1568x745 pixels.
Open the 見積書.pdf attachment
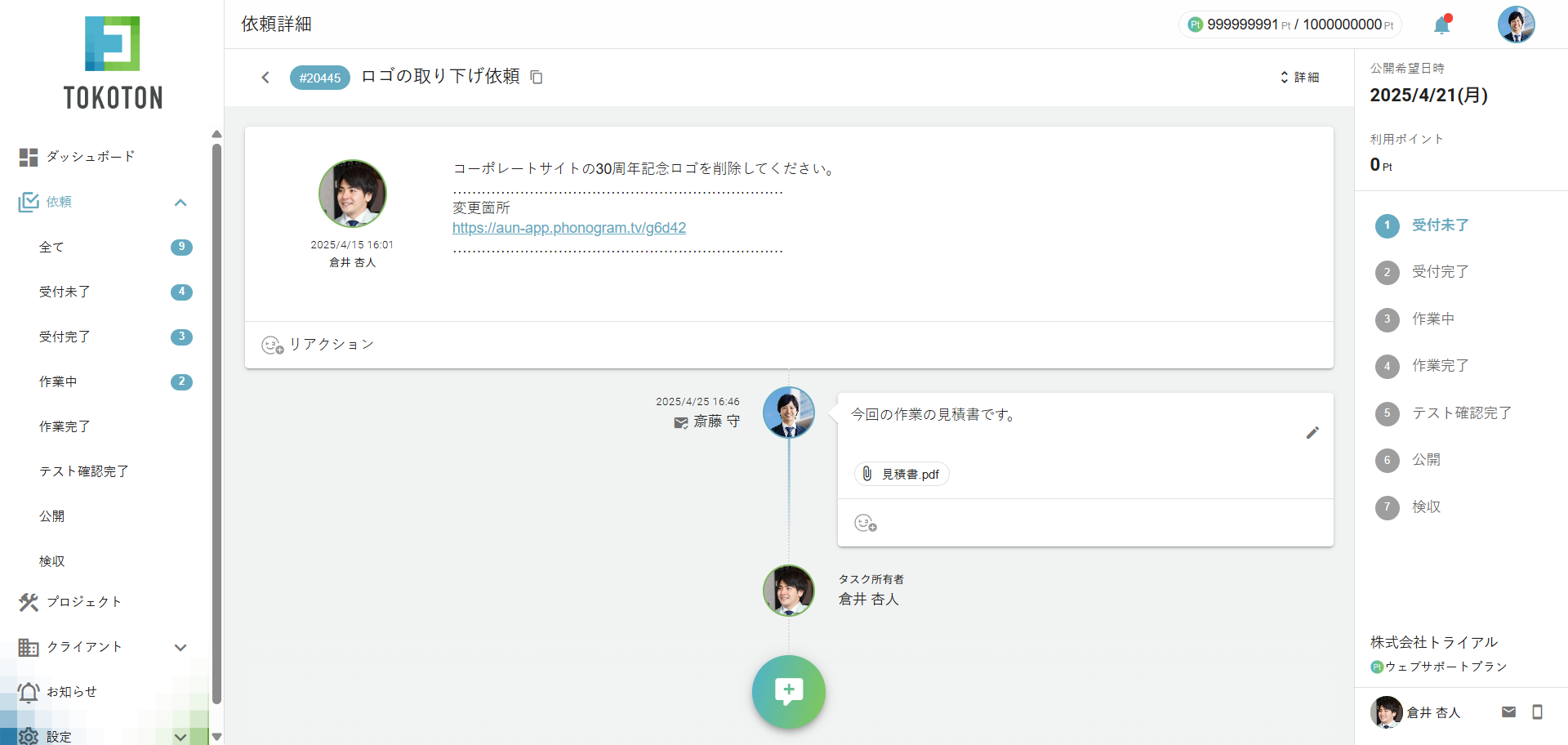pyautogui.click(x=902, y=474)
